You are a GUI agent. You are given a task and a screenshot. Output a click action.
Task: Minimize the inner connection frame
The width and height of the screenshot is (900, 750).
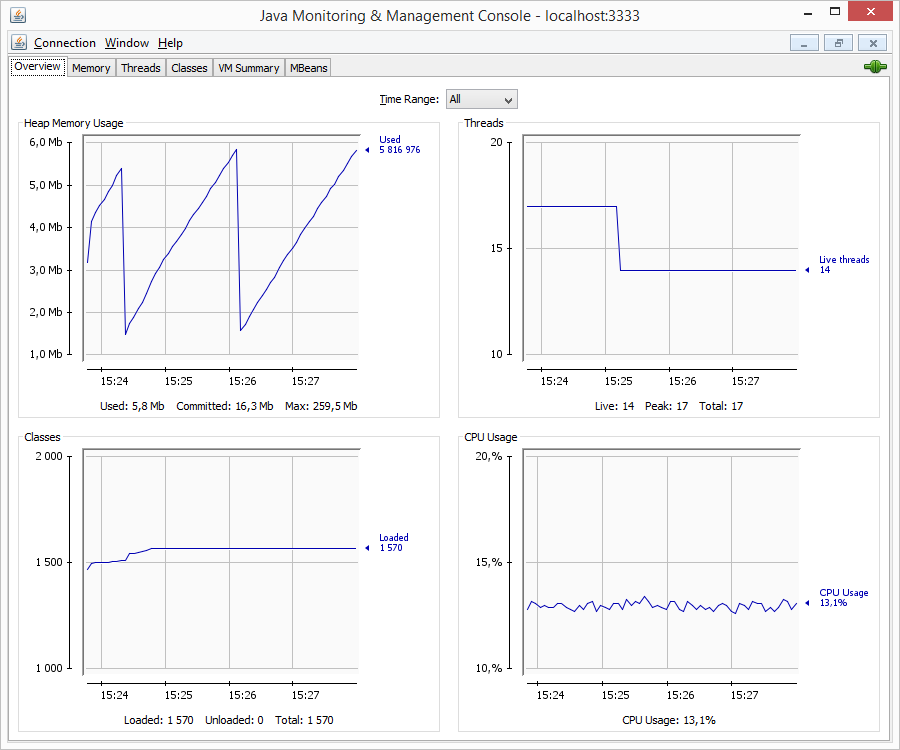[x=804, y=43]
